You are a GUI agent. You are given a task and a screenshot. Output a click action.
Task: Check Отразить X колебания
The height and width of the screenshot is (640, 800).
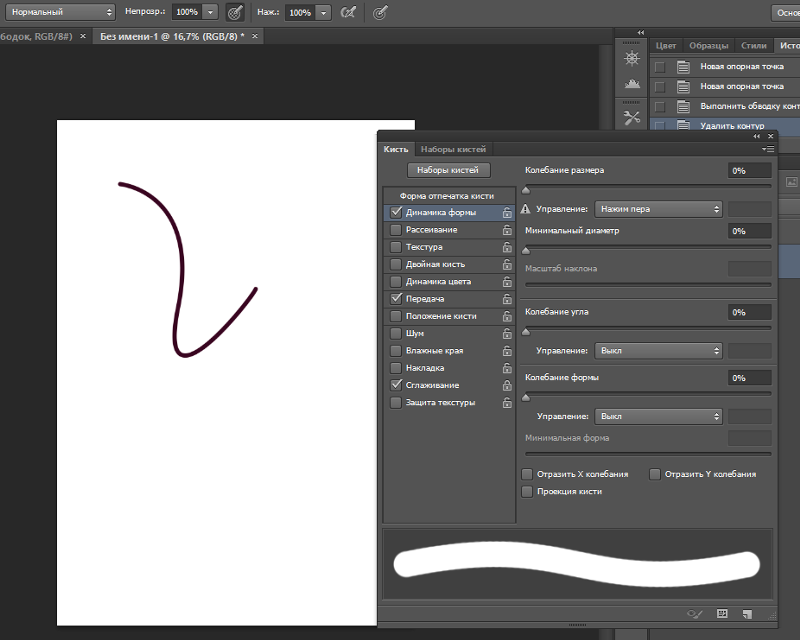click(528, 474)
